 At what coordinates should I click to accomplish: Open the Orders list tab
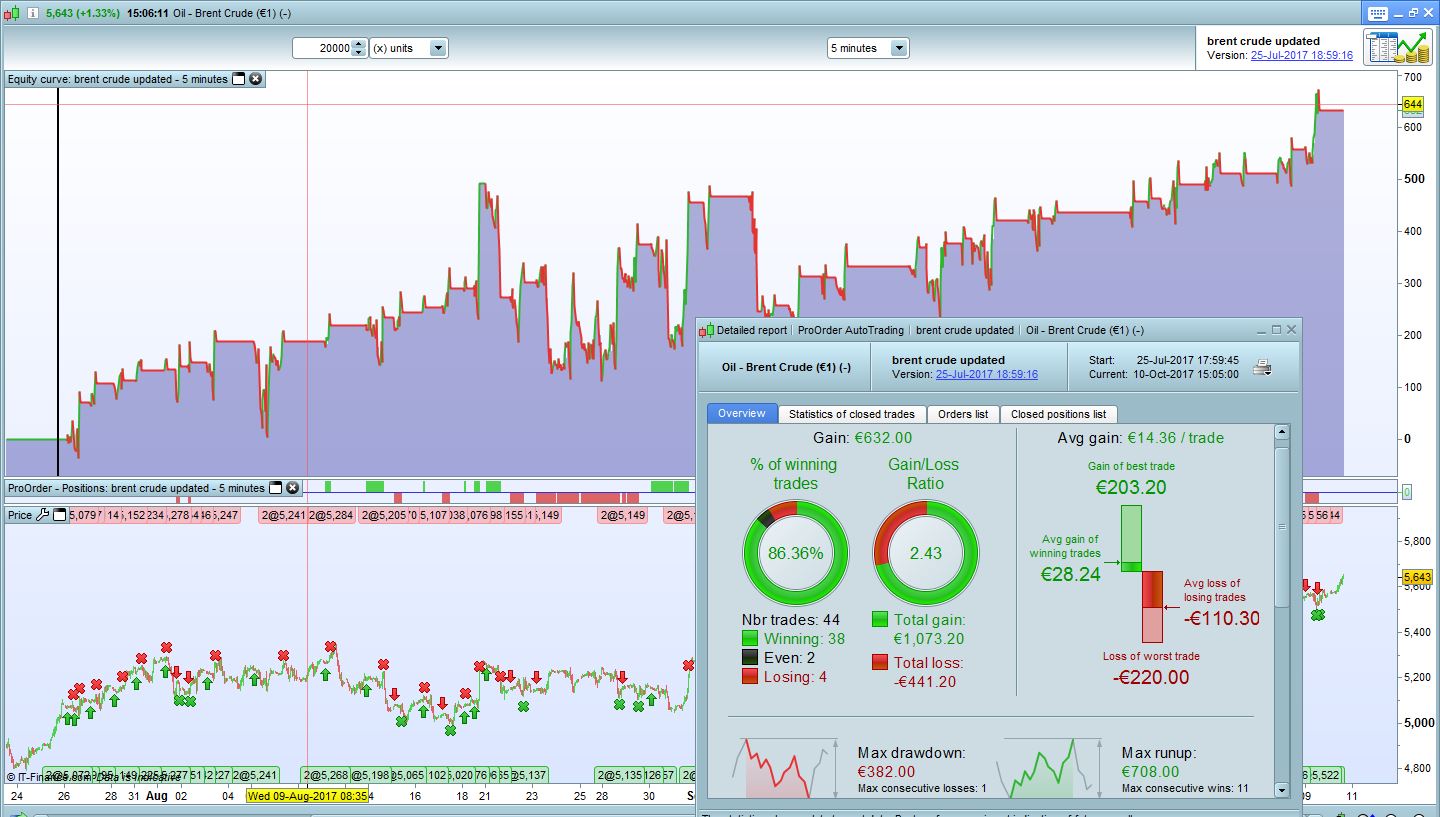point(962,414)
